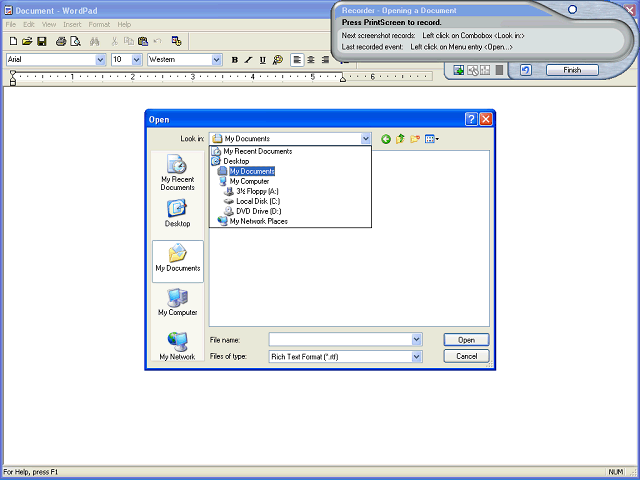Click Desktop shortcut in places bar
Viewport: 640px width, 480px height.
tap(178, 213)
